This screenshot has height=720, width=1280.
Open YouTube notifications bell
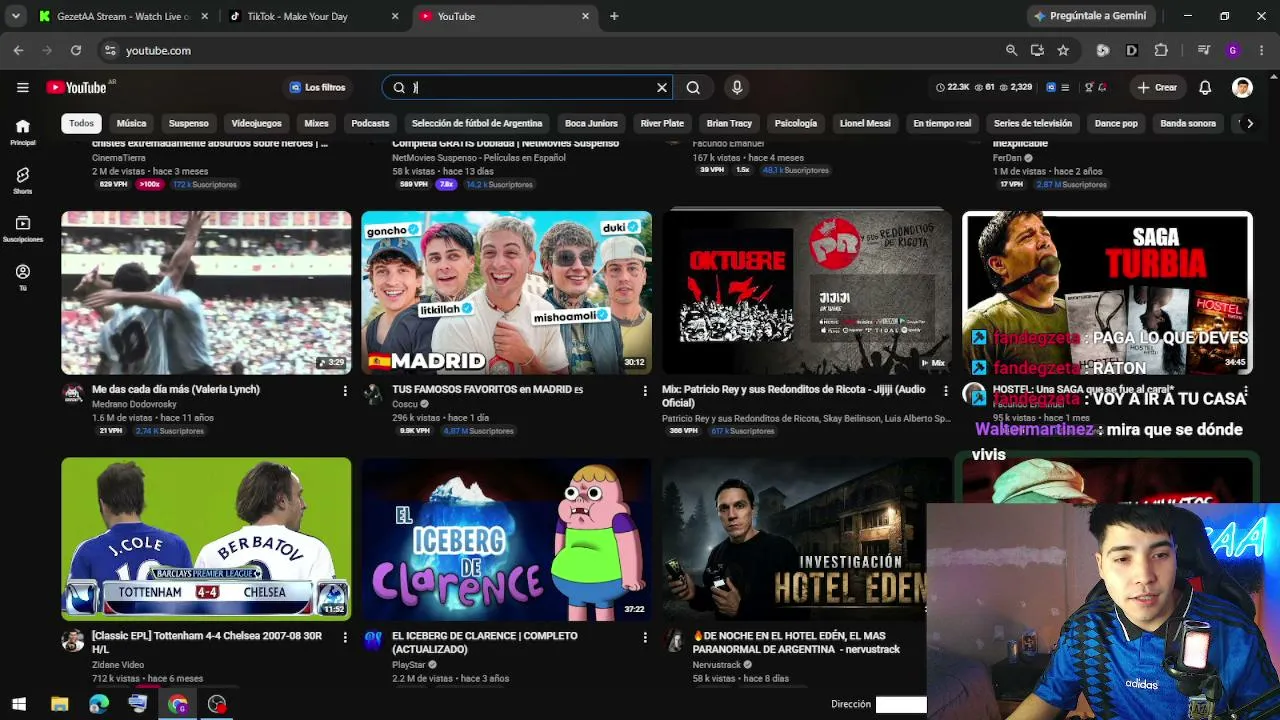coord(1205,88)
